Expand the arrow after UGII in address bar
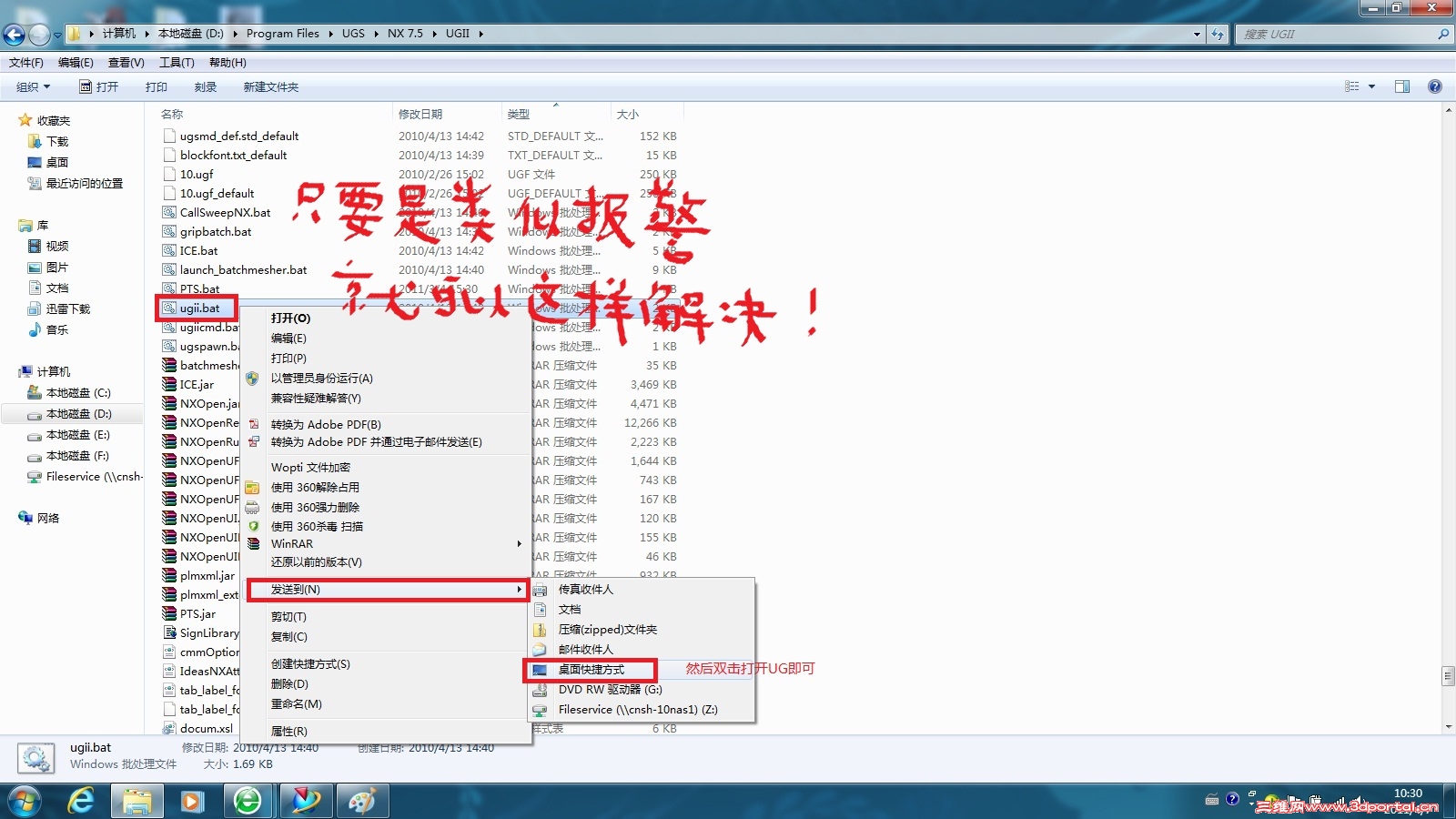This screenshot has width=1456, height=819. (481, 34)
